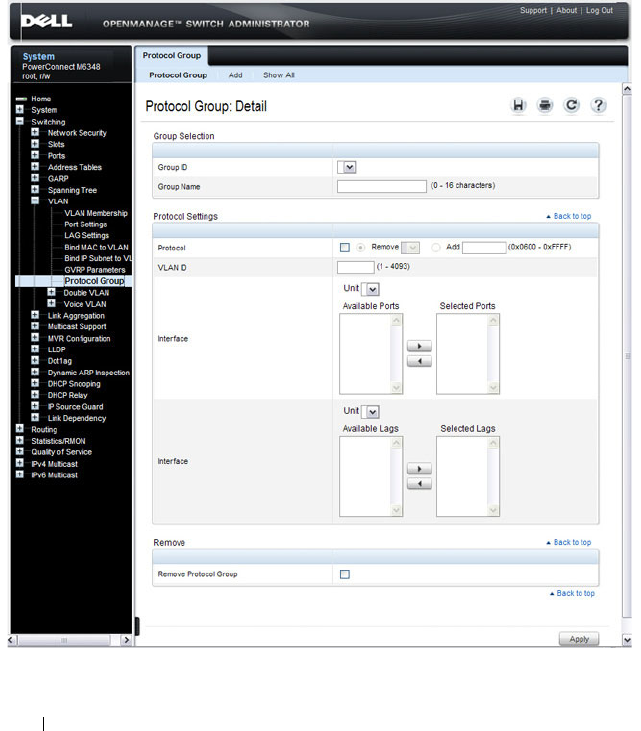Viewport: 641px width, 731px height.
Task: Open LAG Settings tree item
Action: 86,235
